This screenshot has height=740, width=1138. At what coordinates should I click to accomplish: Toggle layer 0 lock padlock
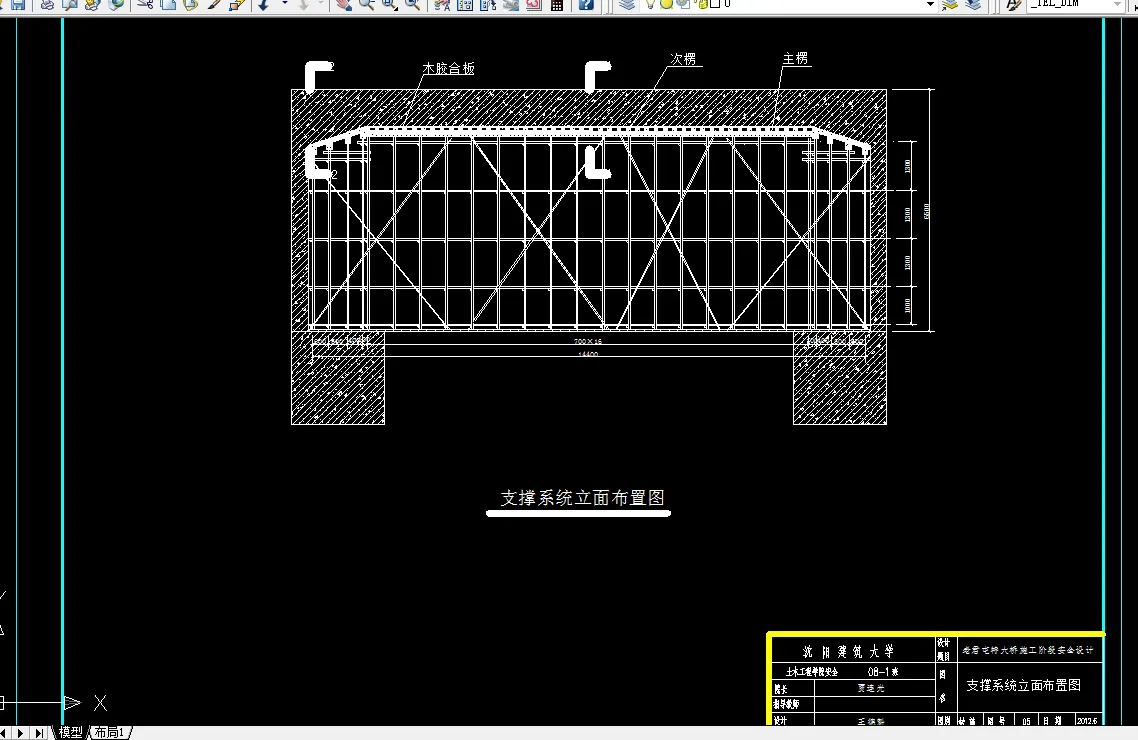701,4
